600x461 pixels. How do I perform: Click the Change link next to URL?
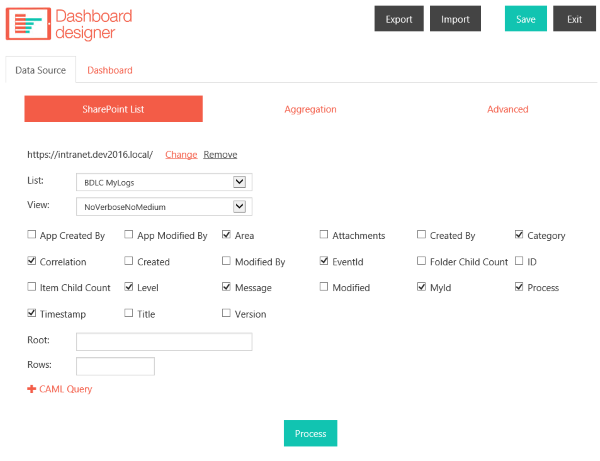pyautogui.click(x=181, y=154)
